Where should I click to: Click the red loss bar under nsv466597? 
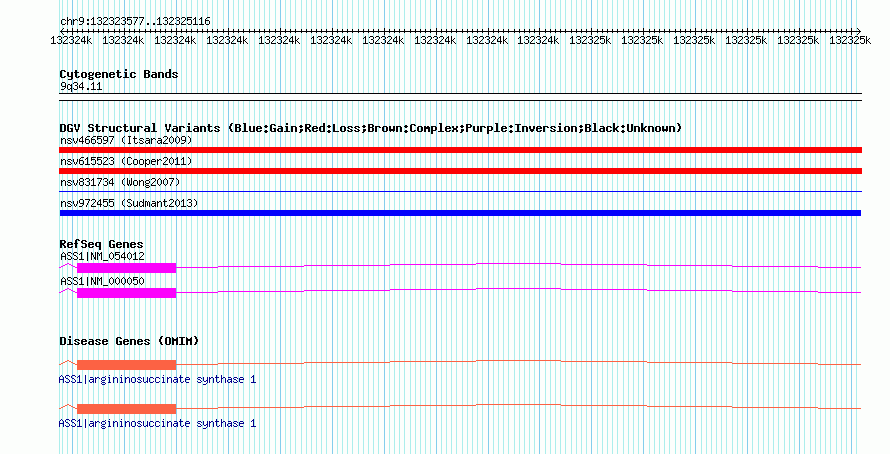(460, 150)
